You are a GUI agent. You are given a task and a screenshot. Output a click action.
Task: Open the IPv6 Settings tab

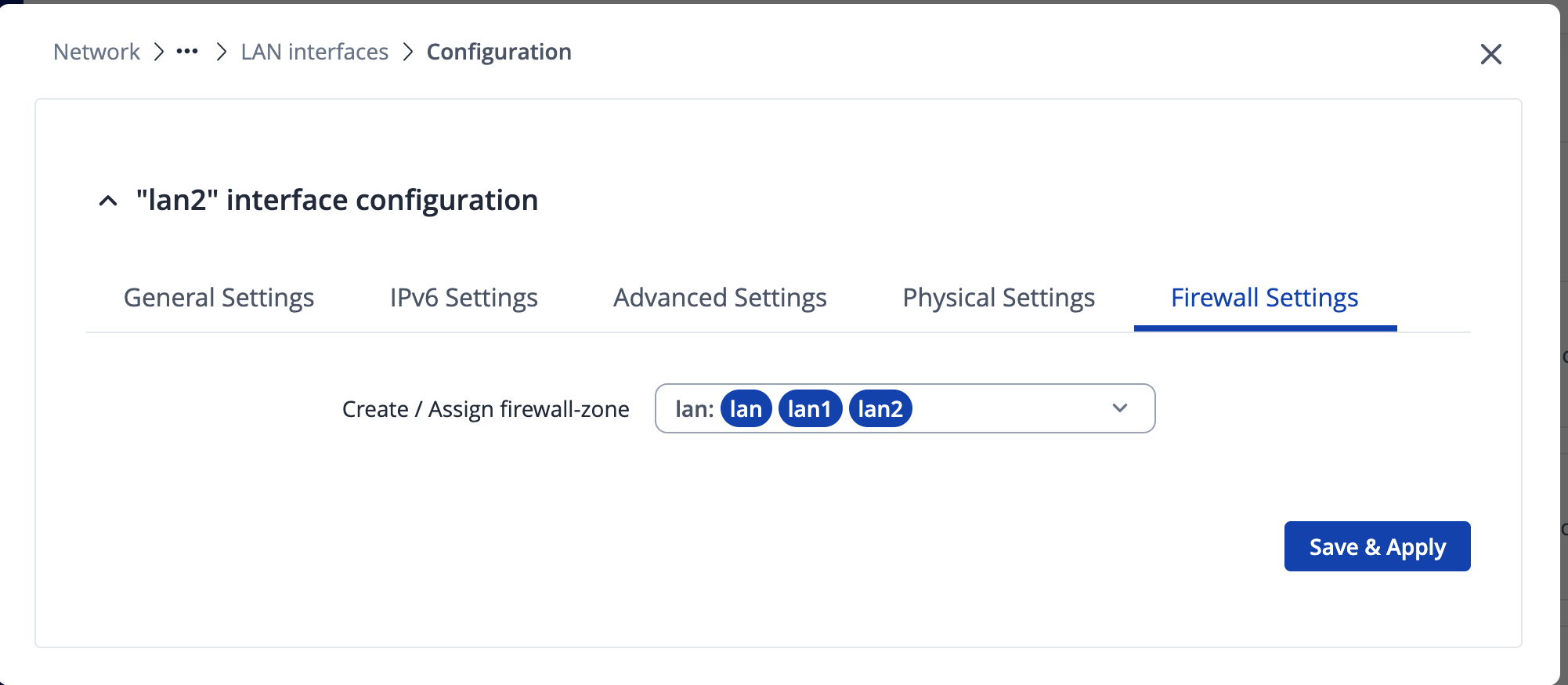[x=464, y=298]
